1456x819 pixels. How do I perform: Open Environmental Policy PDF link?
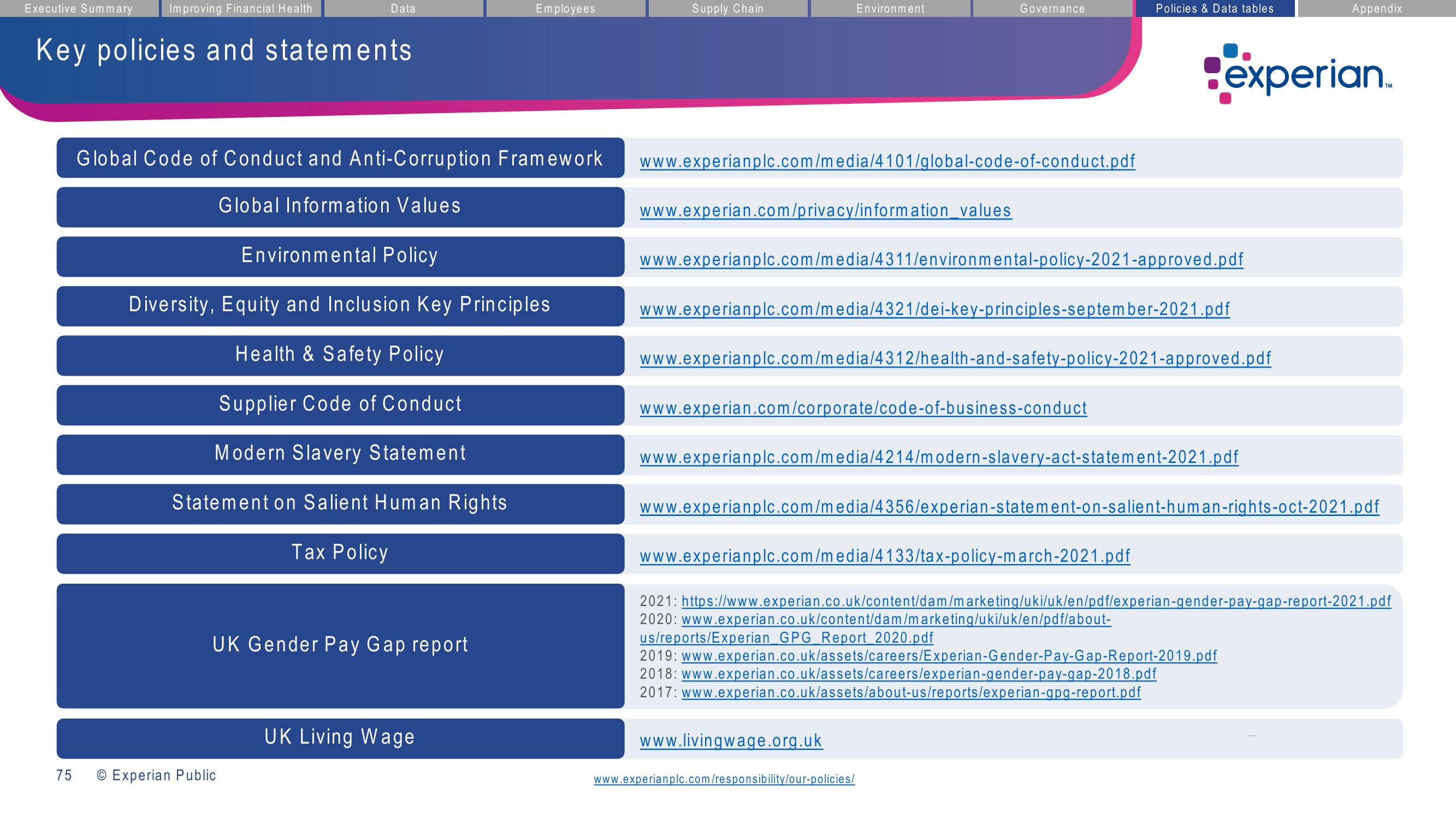(x=938, y=258)
